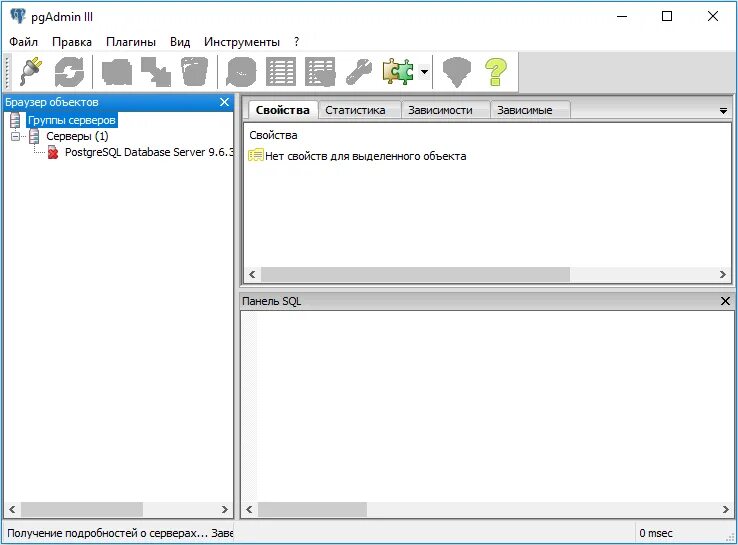This screenshot has width=738, height=545.
Task: Open the SQL query tool icon
Action: [241, 72]
